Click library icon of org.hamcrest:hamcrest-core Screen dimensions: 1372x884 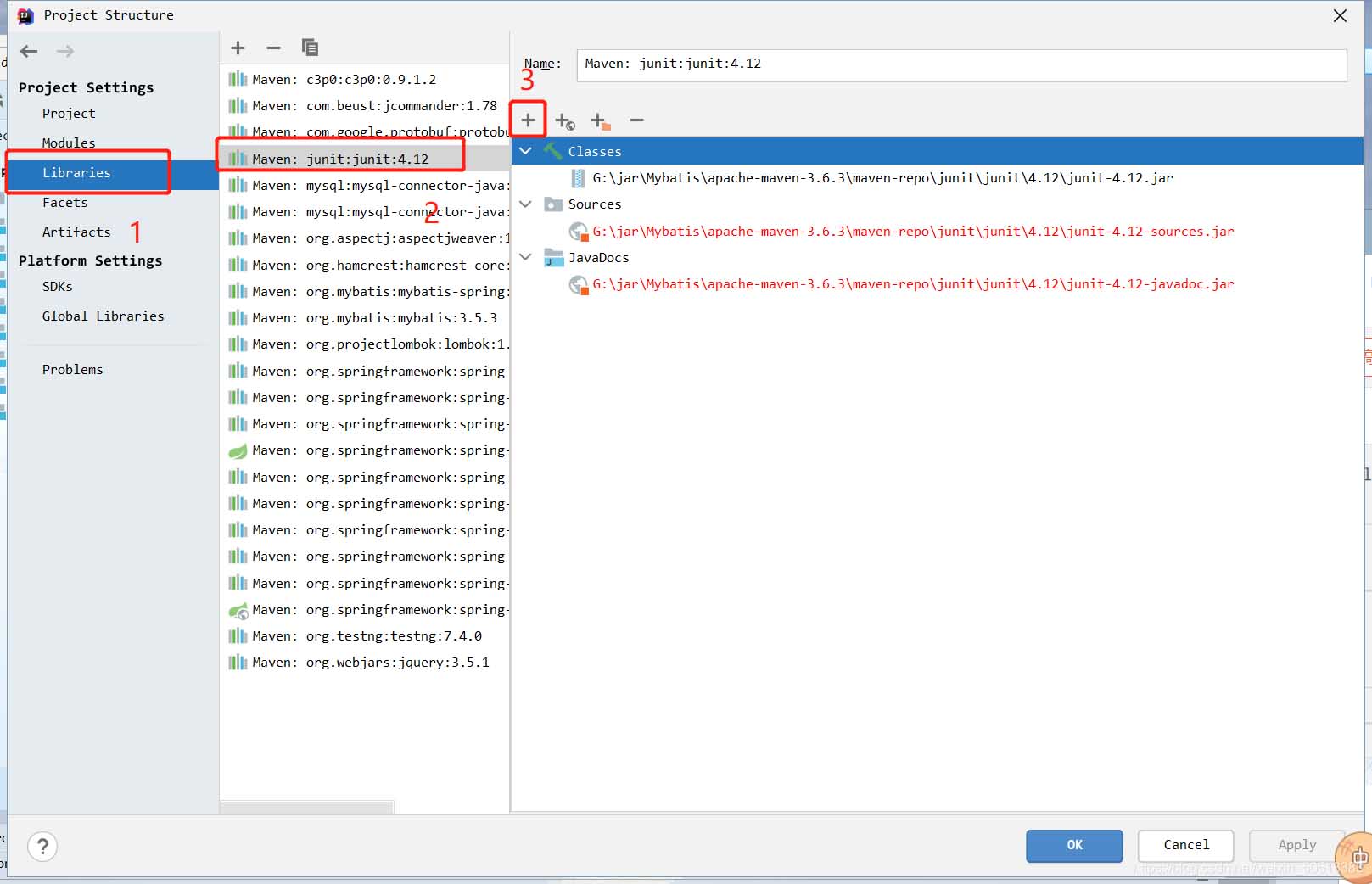point(238,265)
